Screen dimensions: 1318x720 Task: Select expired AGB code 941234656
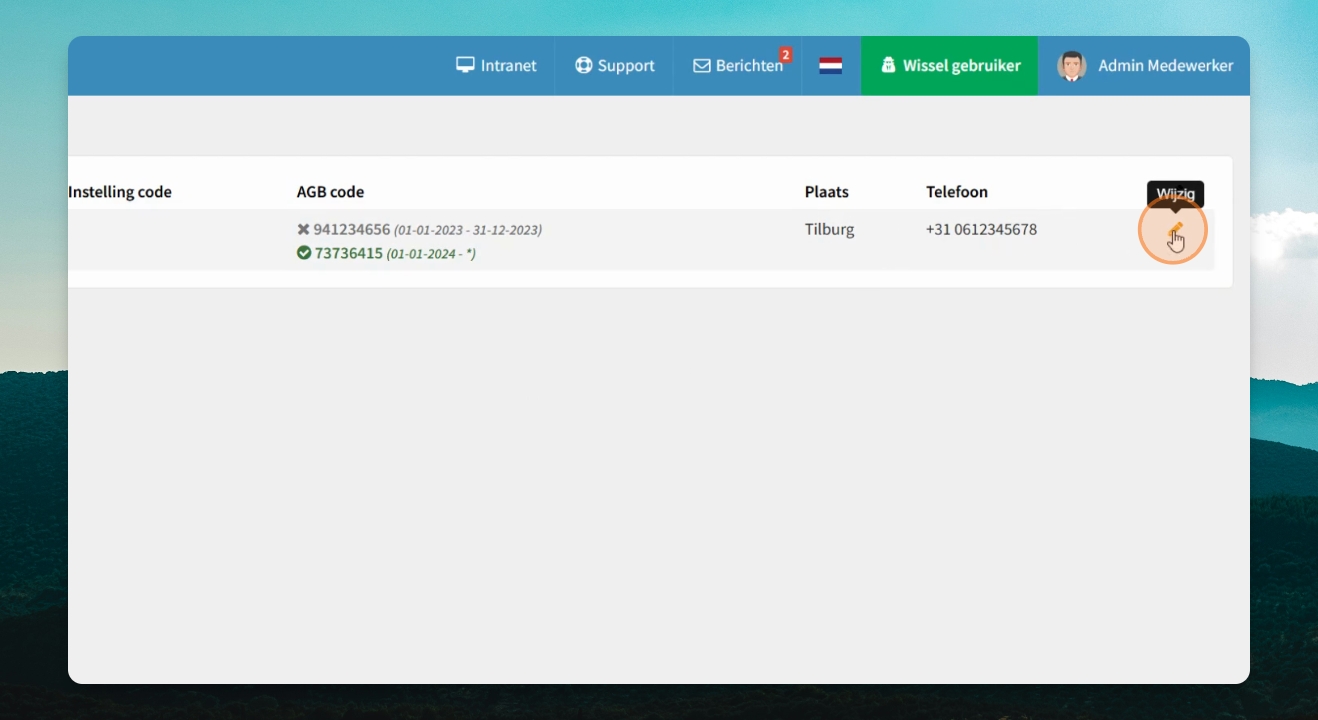pos(352,229)
